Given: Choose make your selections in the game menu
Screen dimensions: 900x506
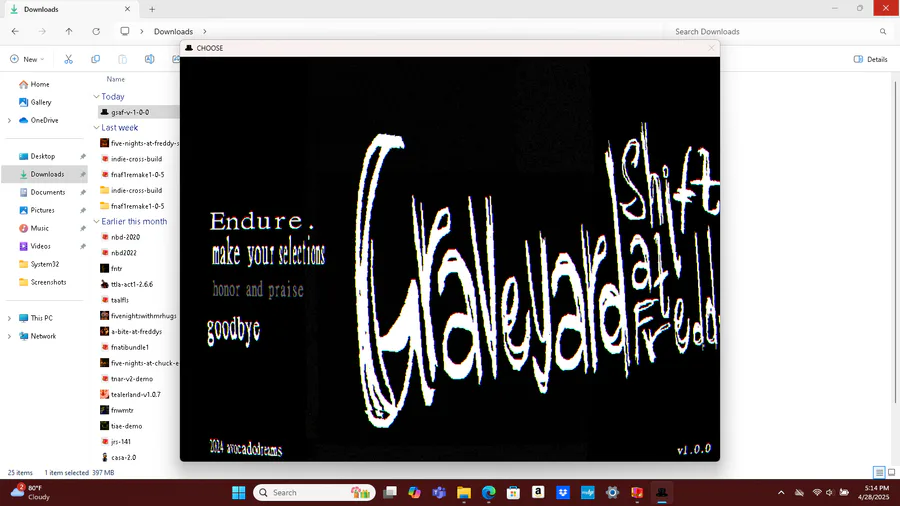Looking at the screenshot, I should click(269, 253).
